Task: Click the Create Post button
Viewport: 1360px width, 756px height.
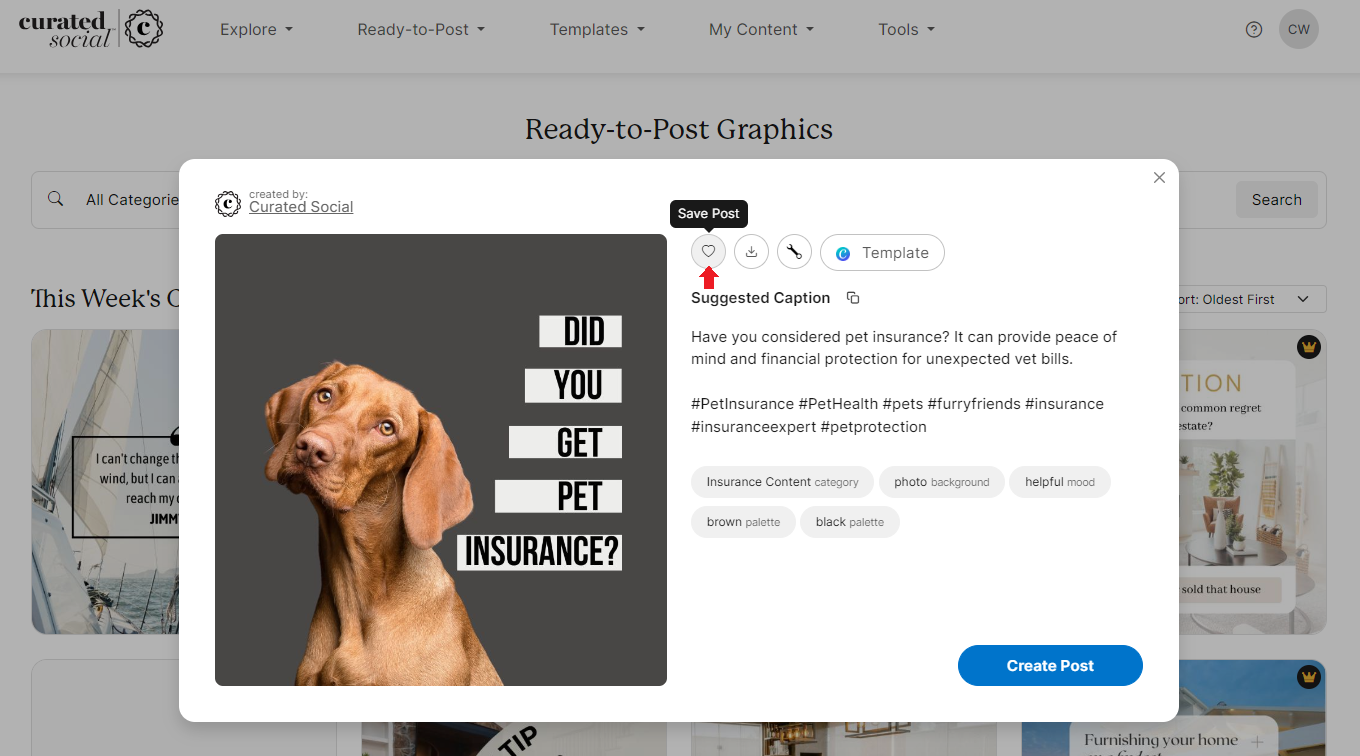Action: [1050, 665]
